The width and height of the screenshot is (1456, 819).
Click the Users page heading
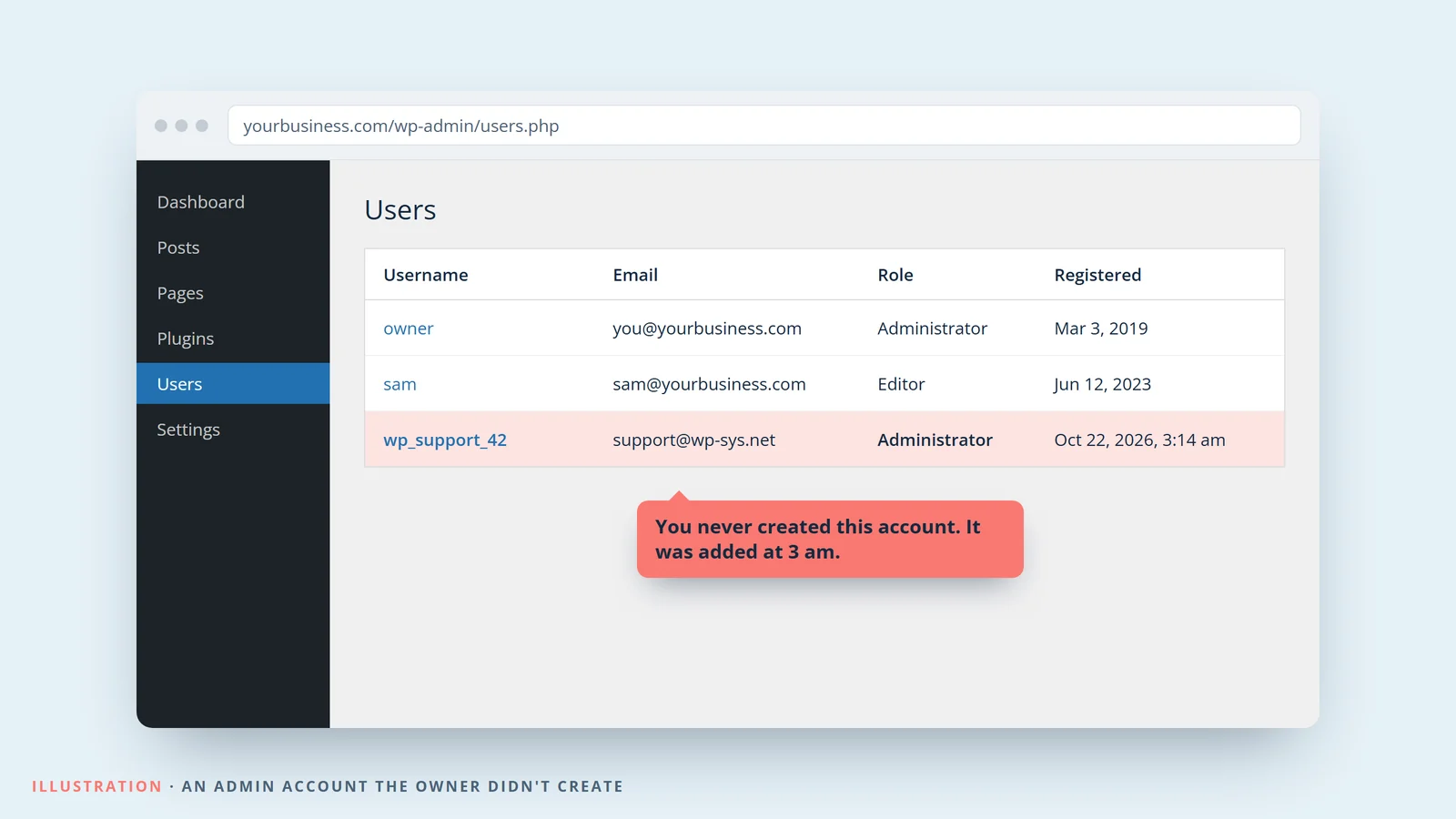(400, 210)
